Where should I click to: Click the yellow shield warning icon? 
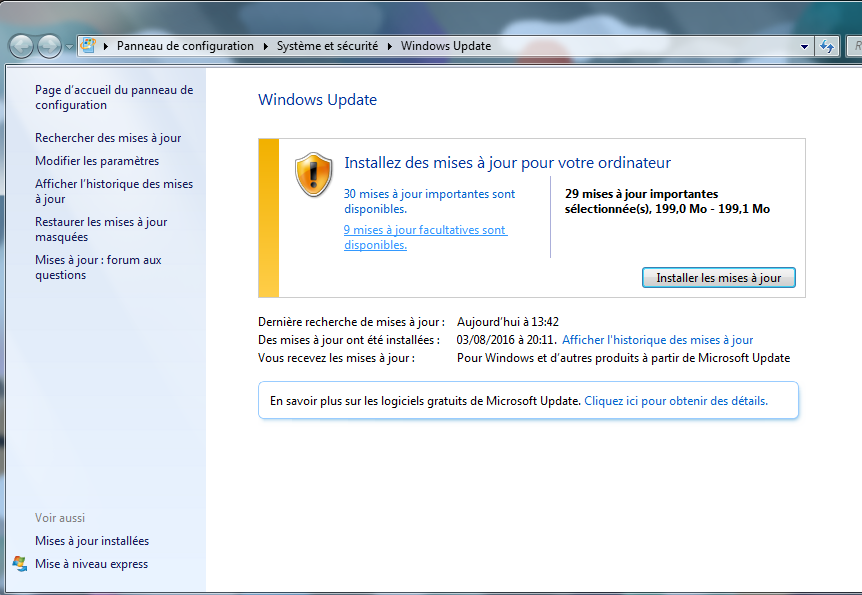pyautogui.click(x=313, y=173)
